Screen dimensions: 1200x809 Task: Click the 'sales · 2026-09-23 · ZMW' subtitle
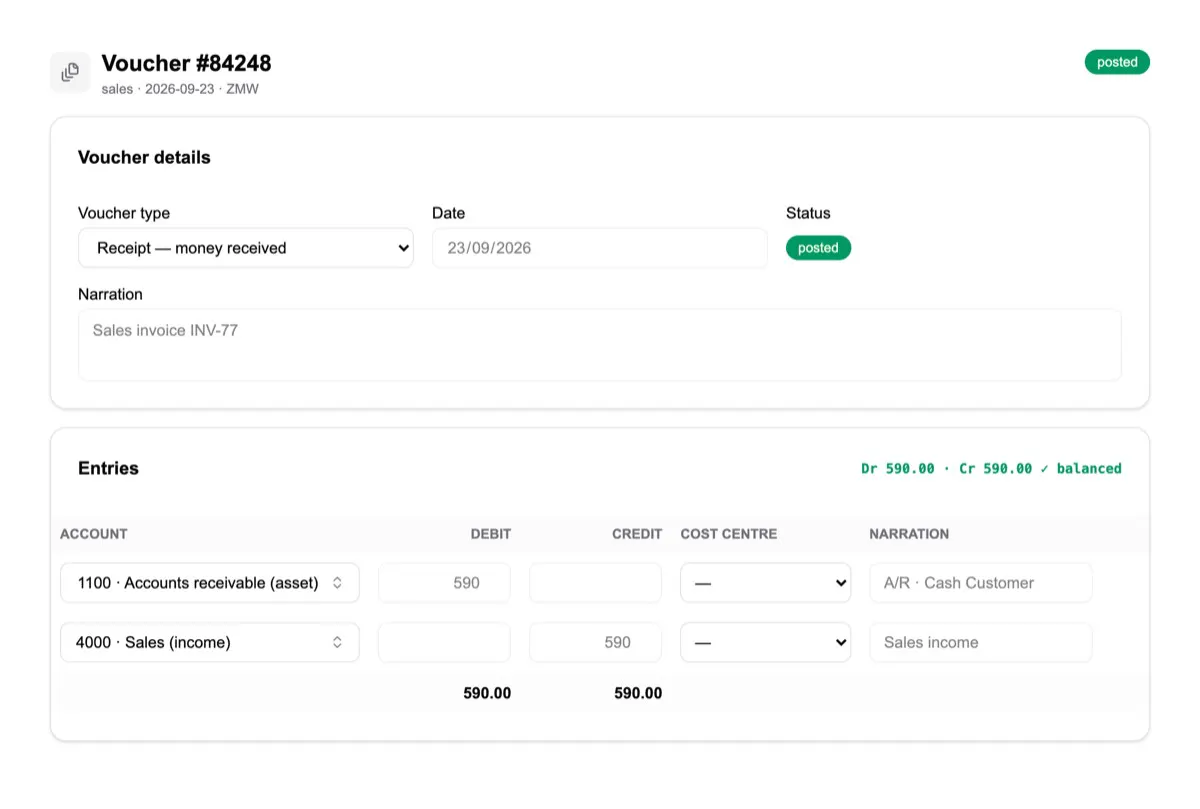[x=180, y=89]
